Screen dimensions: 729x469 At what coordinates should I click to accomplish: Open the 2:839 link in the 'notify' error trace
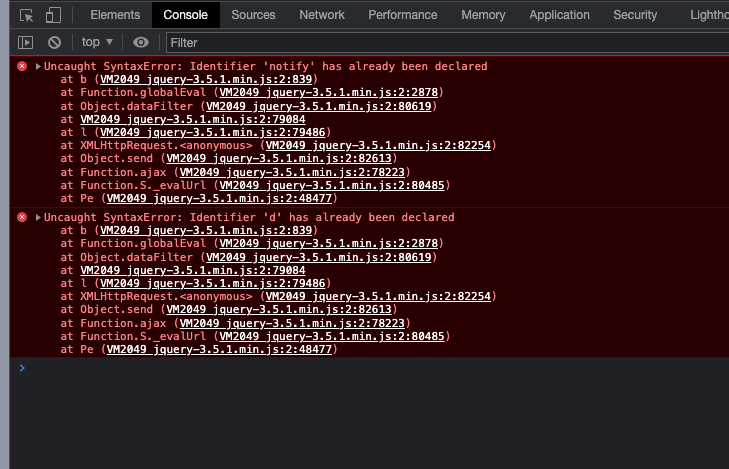tap(206, 79)
